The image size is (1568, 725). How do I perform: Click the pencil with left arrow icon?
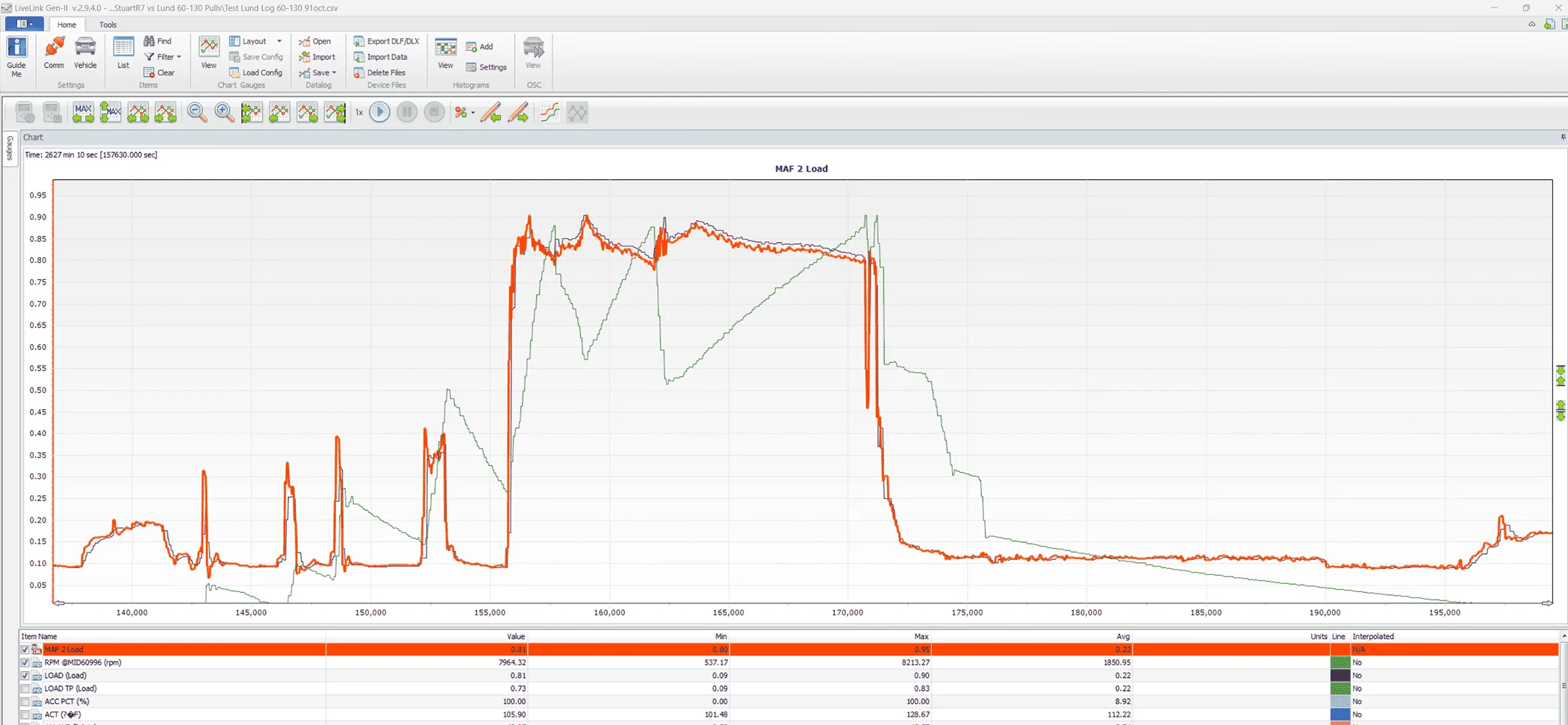point(491,113)
